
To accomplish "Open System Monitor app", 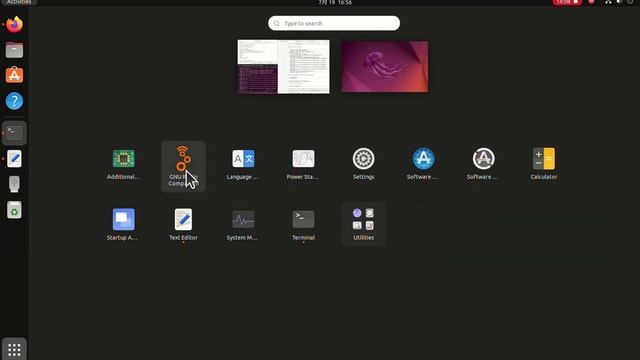I will tap(243, 224).
